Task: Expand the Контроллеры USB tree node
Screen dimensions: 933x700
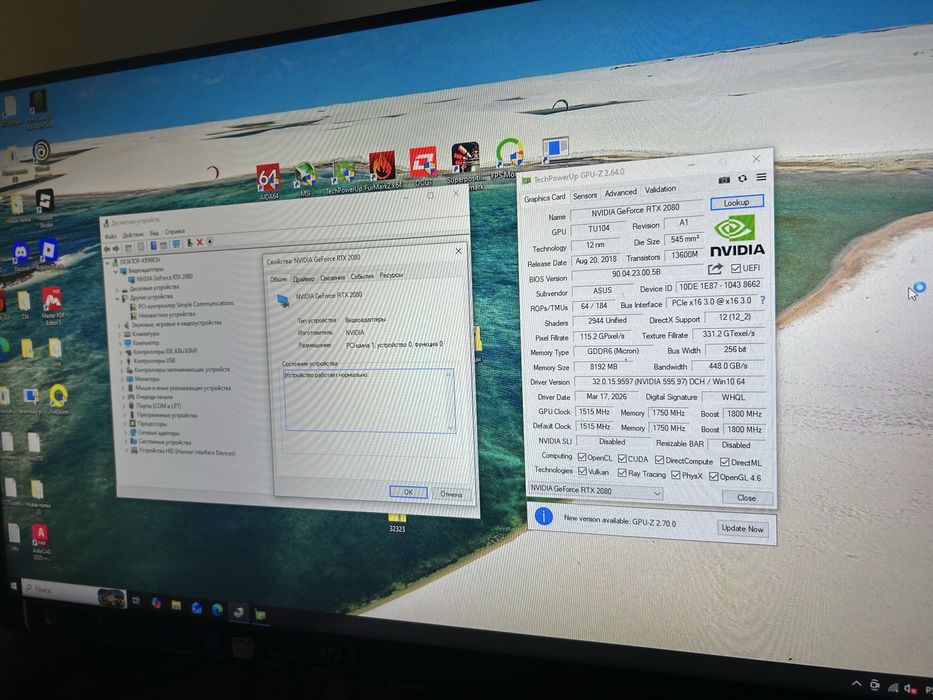Action: point(121,361)
